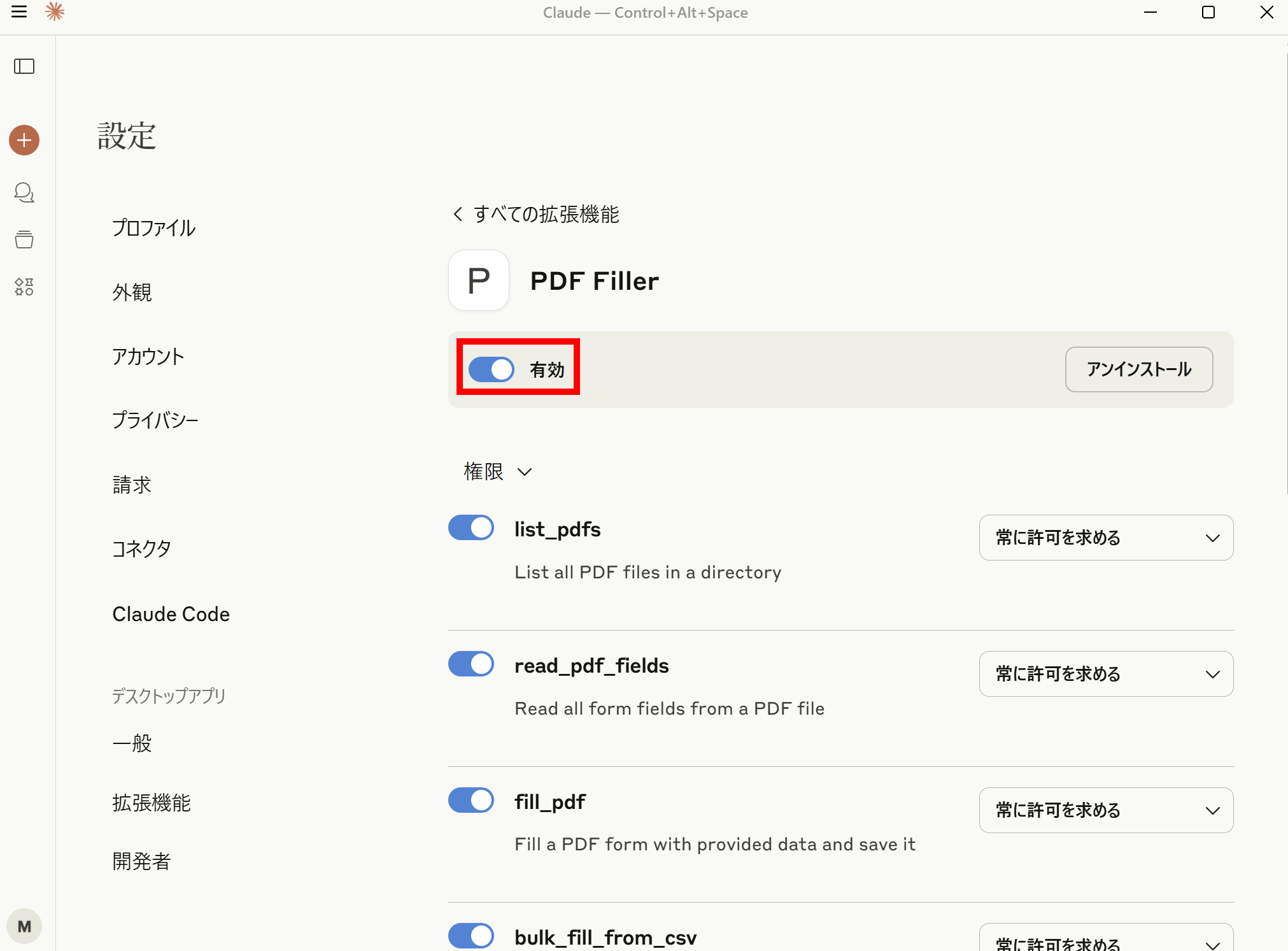Open 外観 settings
Screen dimensions: 1288x951
[132, 292]
